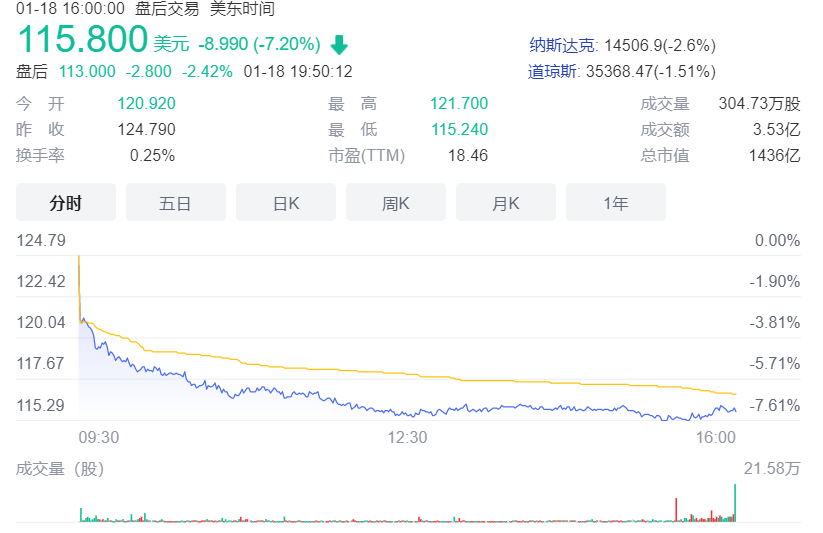
Task: Switch to the 五日 five-day tab
Action: (x=175, y=203)
